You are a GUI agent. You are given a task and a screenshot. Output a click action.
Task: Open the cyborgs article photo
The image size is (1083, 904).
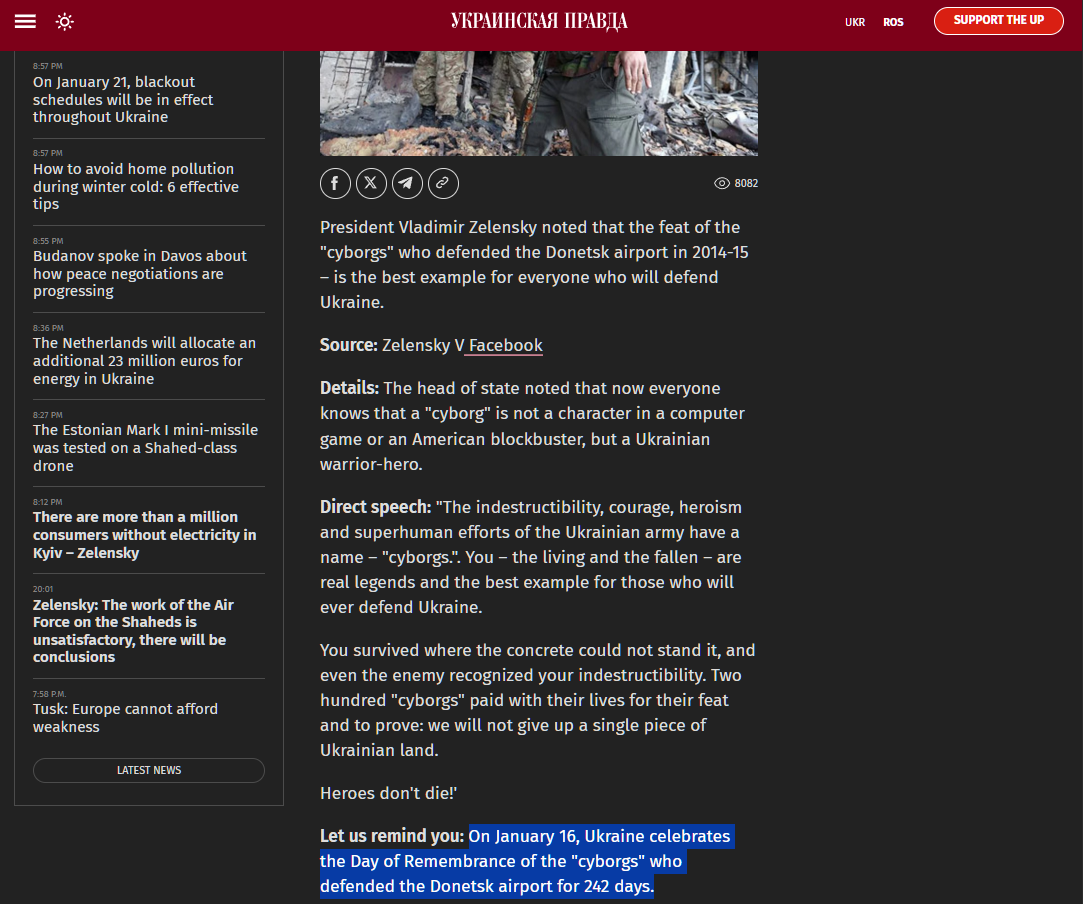point(539,103)
